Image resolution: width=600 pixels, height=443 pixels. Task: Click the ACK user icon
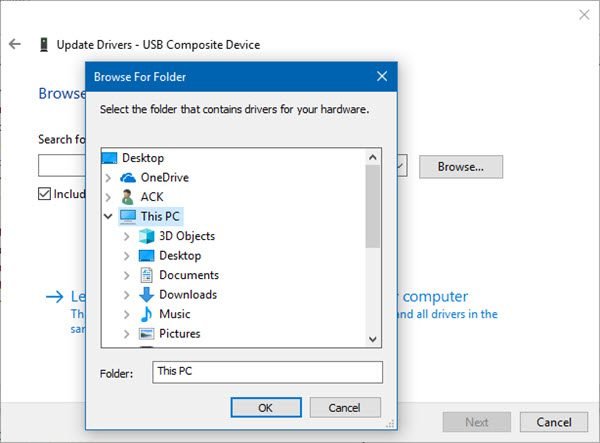[x=127, y=197]
